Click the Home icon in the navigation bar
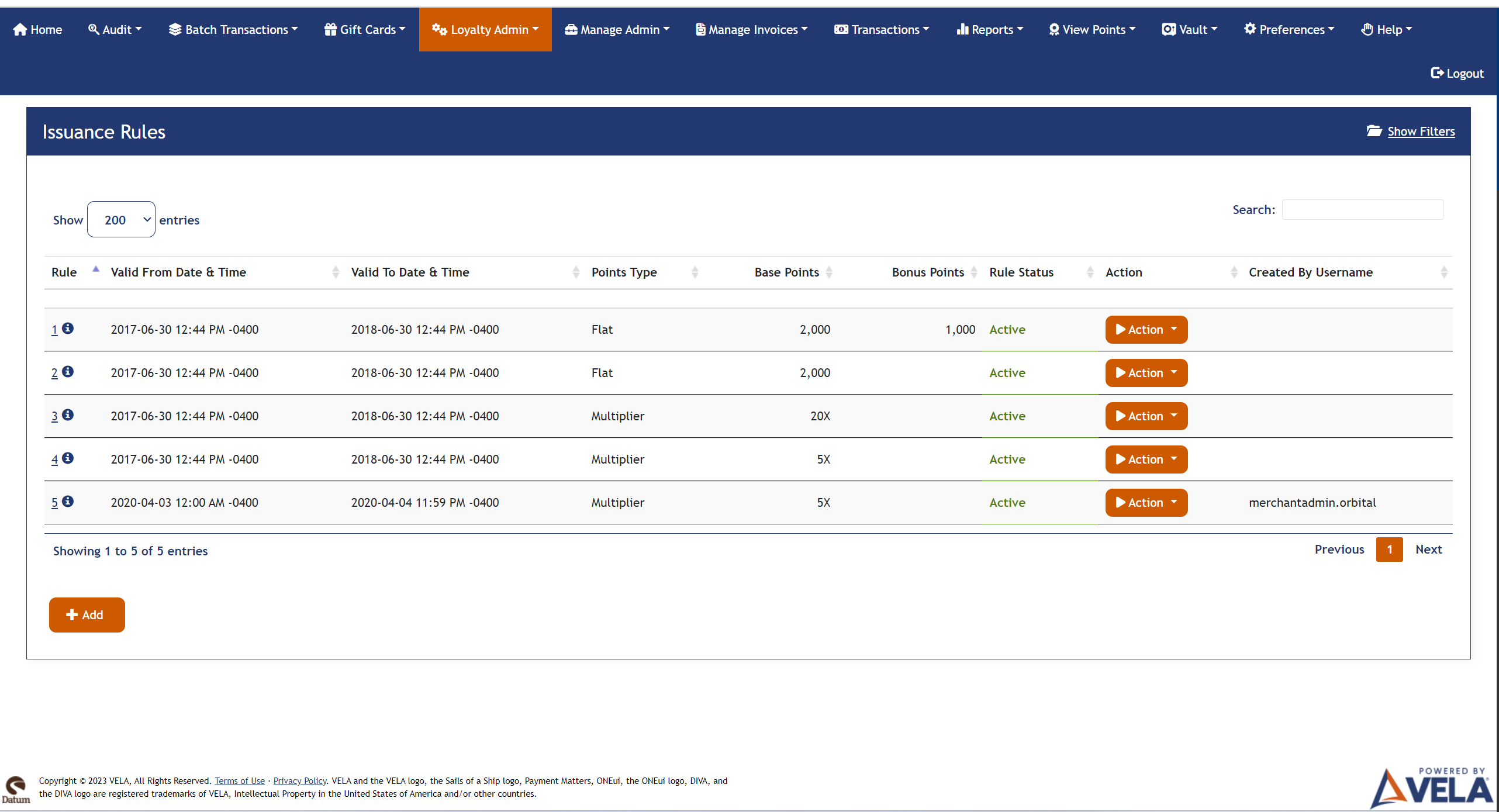The height and width of the screenshot is (812, 1499). coord(19,29)
